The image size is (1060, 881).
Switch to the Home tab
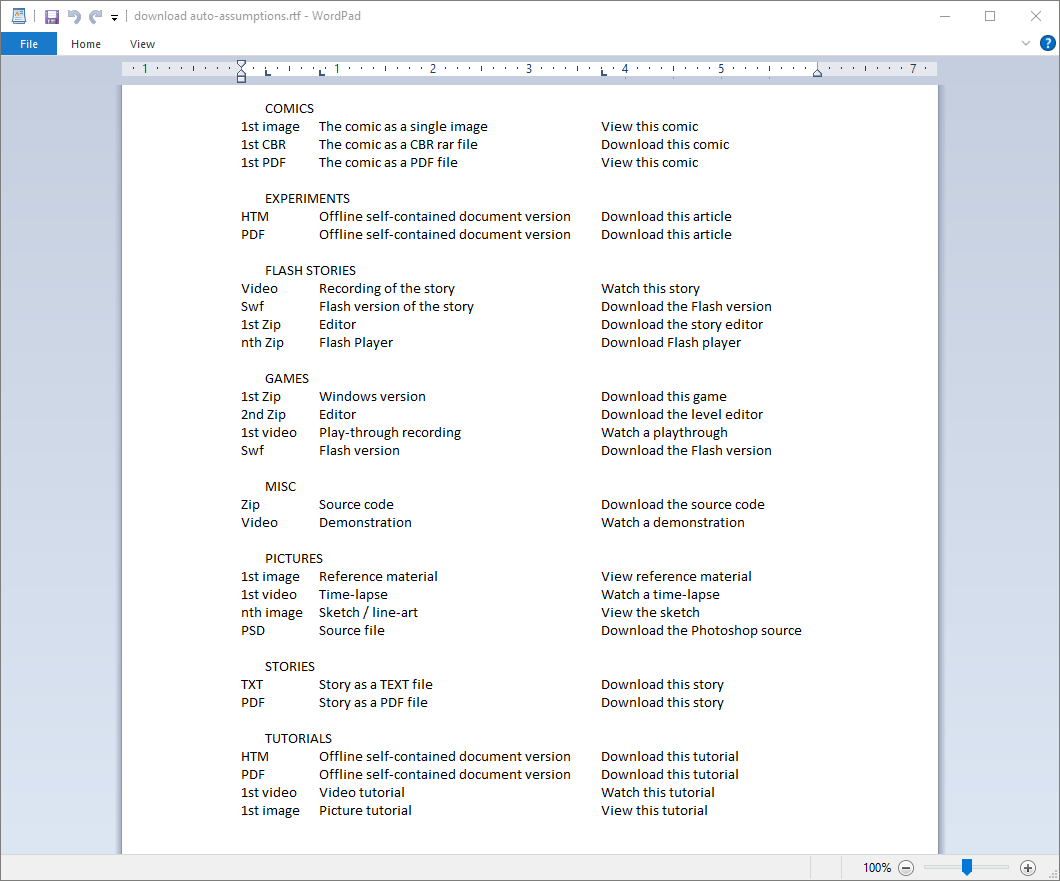coord(86,44)
